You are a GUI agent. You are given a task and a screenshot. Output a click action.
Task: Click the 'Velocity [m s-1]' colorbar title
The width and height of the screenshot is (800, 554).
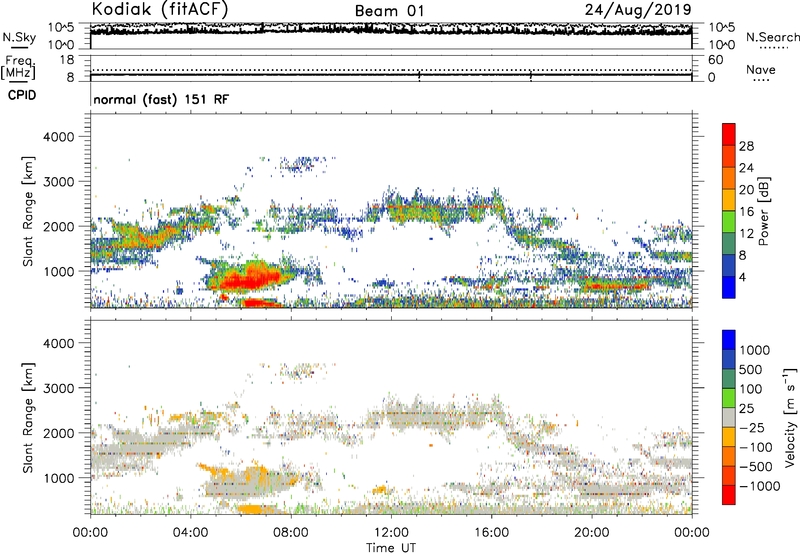791,417
